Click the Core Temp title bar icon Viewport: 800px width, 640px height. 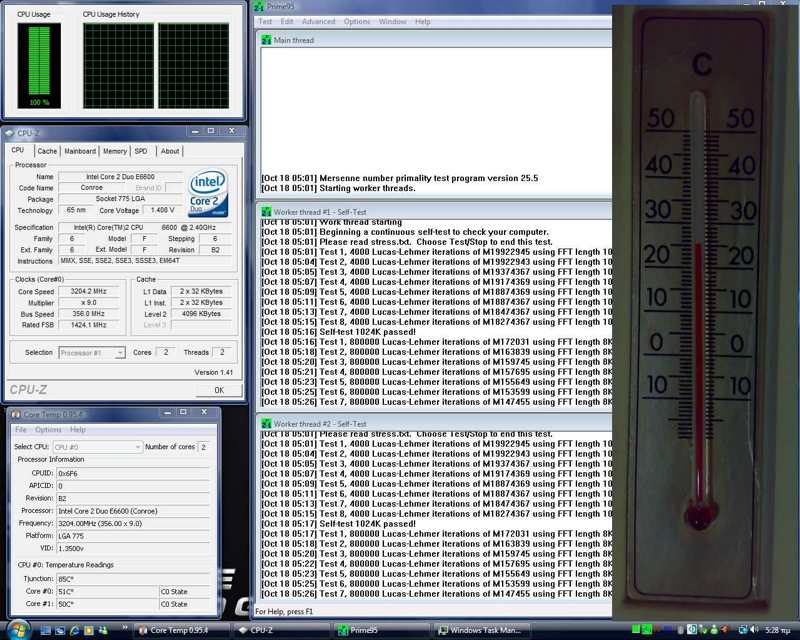16,414
